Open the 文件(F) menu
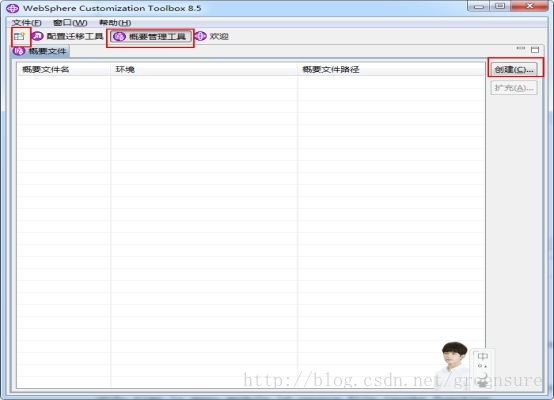554x400 pixels. click(27, 23)
